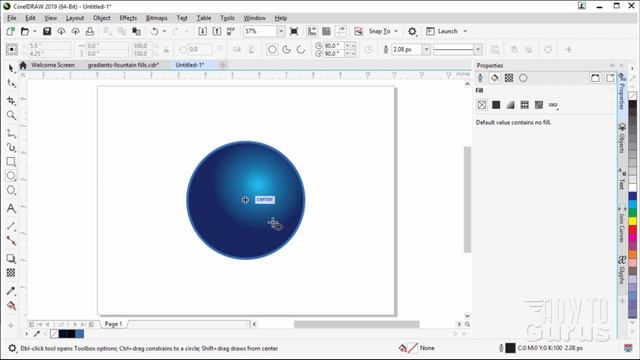
Task: Toggle show rulers icon
Action: [312, 31]
